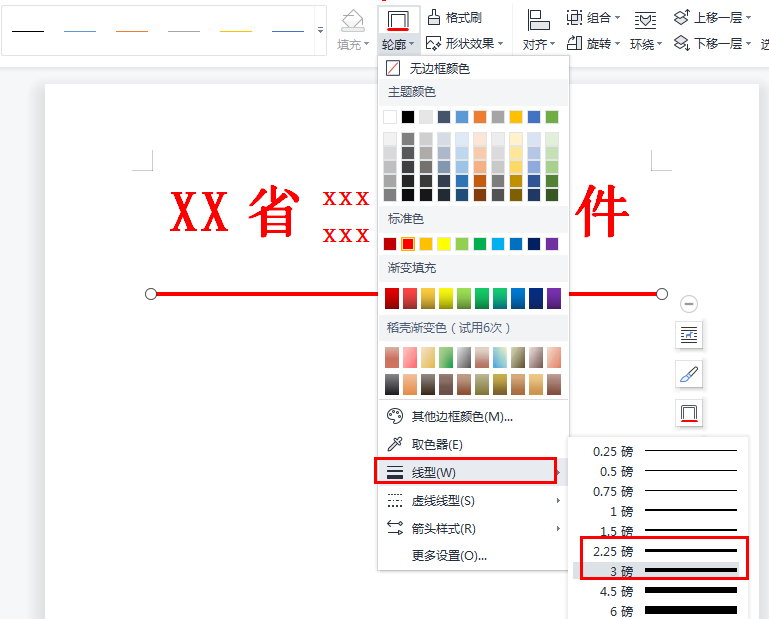Screen dimensions: 769x619
Task: Pick the standard yellow color swatch
Action: (444, 244)
